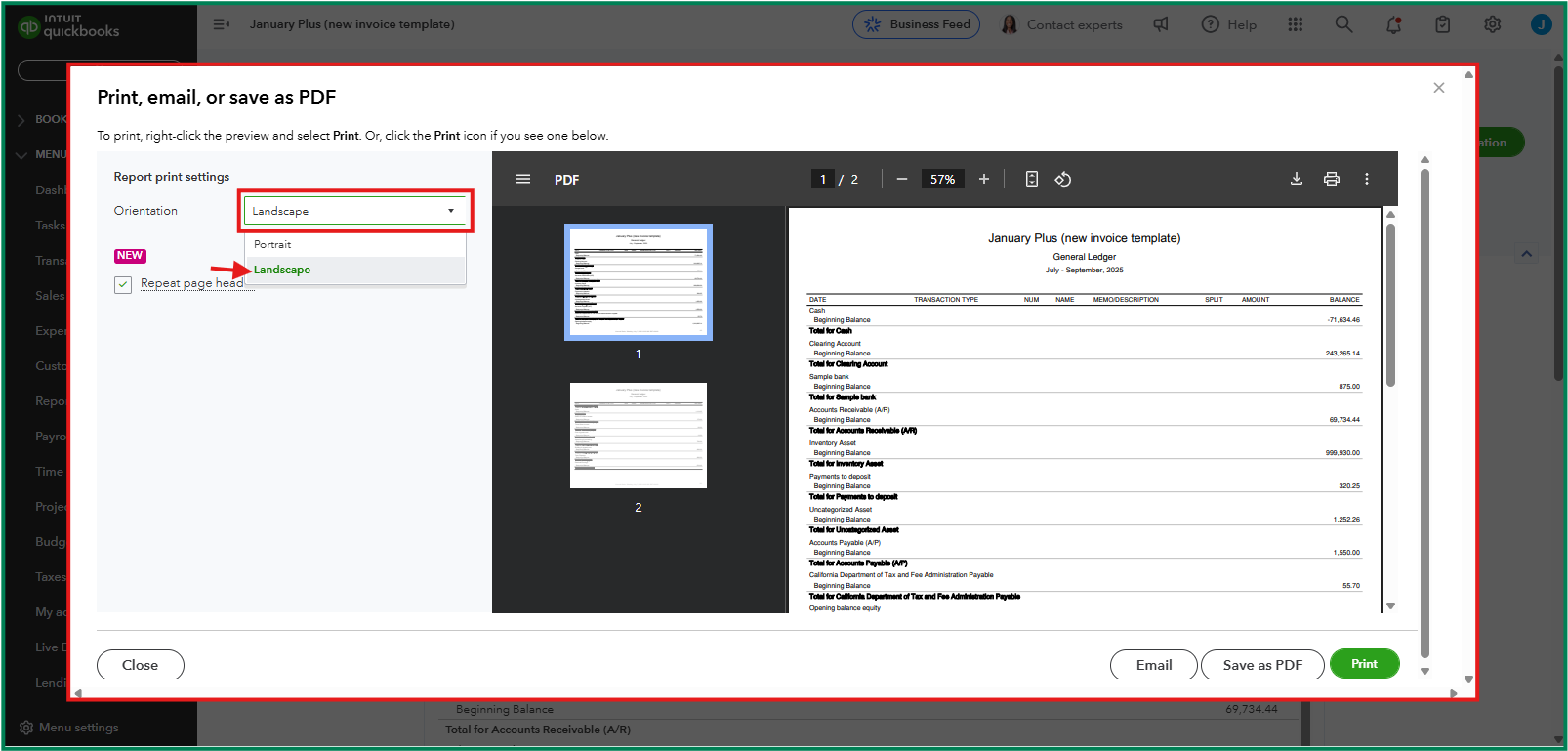Click Contact experts
The height and width of the screenshot is (751, 1568).
(1062, 24)
